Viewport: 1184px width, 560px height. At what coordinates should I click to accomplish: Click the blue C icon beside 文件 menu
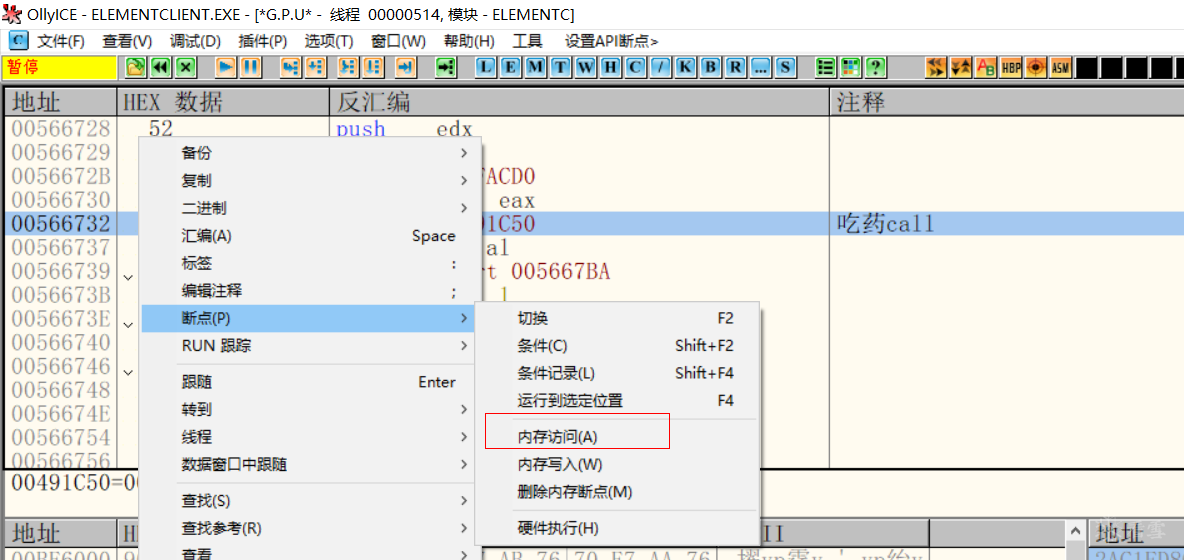click(18, 41)
